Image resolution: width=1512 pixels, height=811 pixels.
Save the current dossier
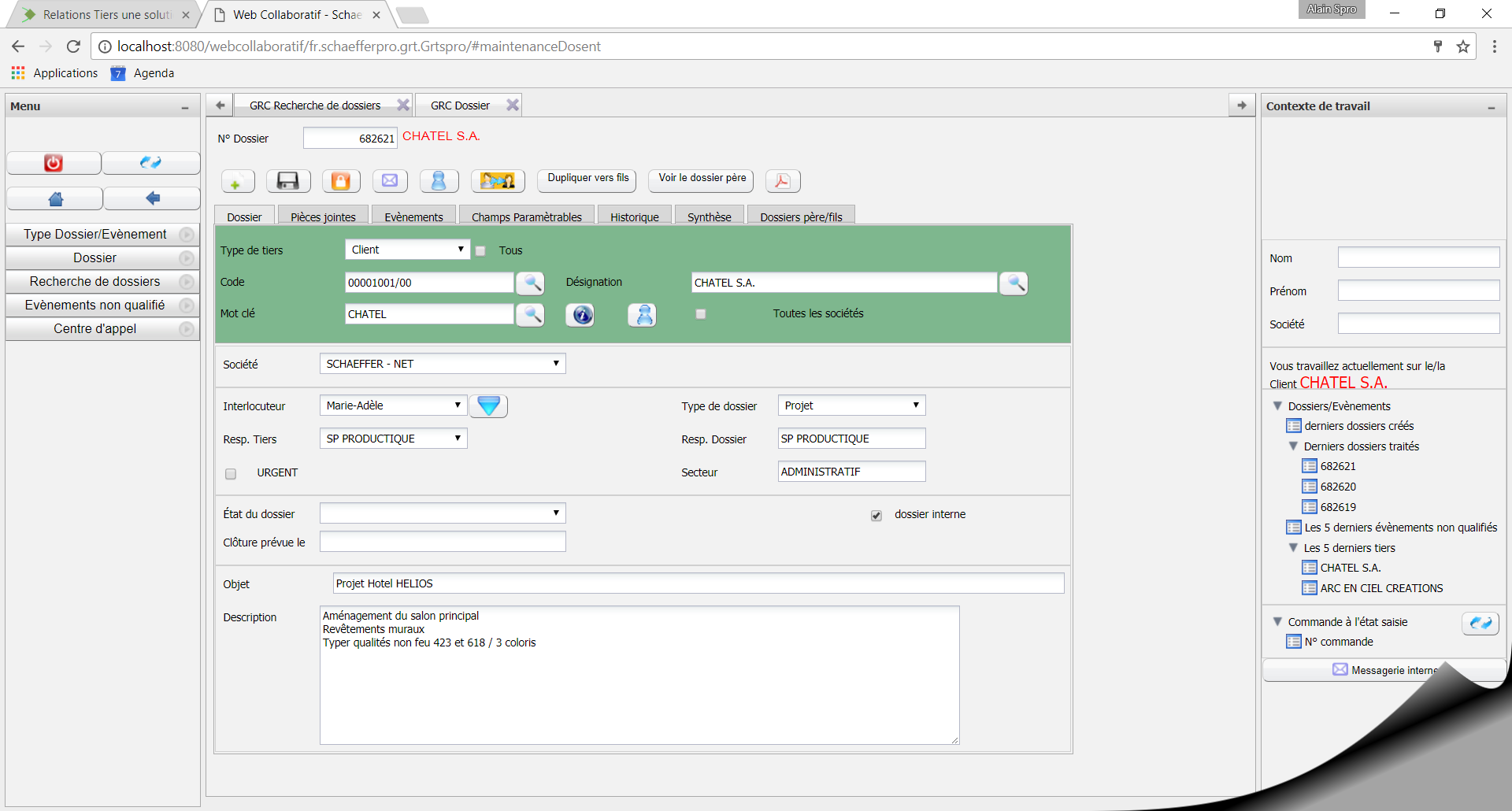coord(288,181)
